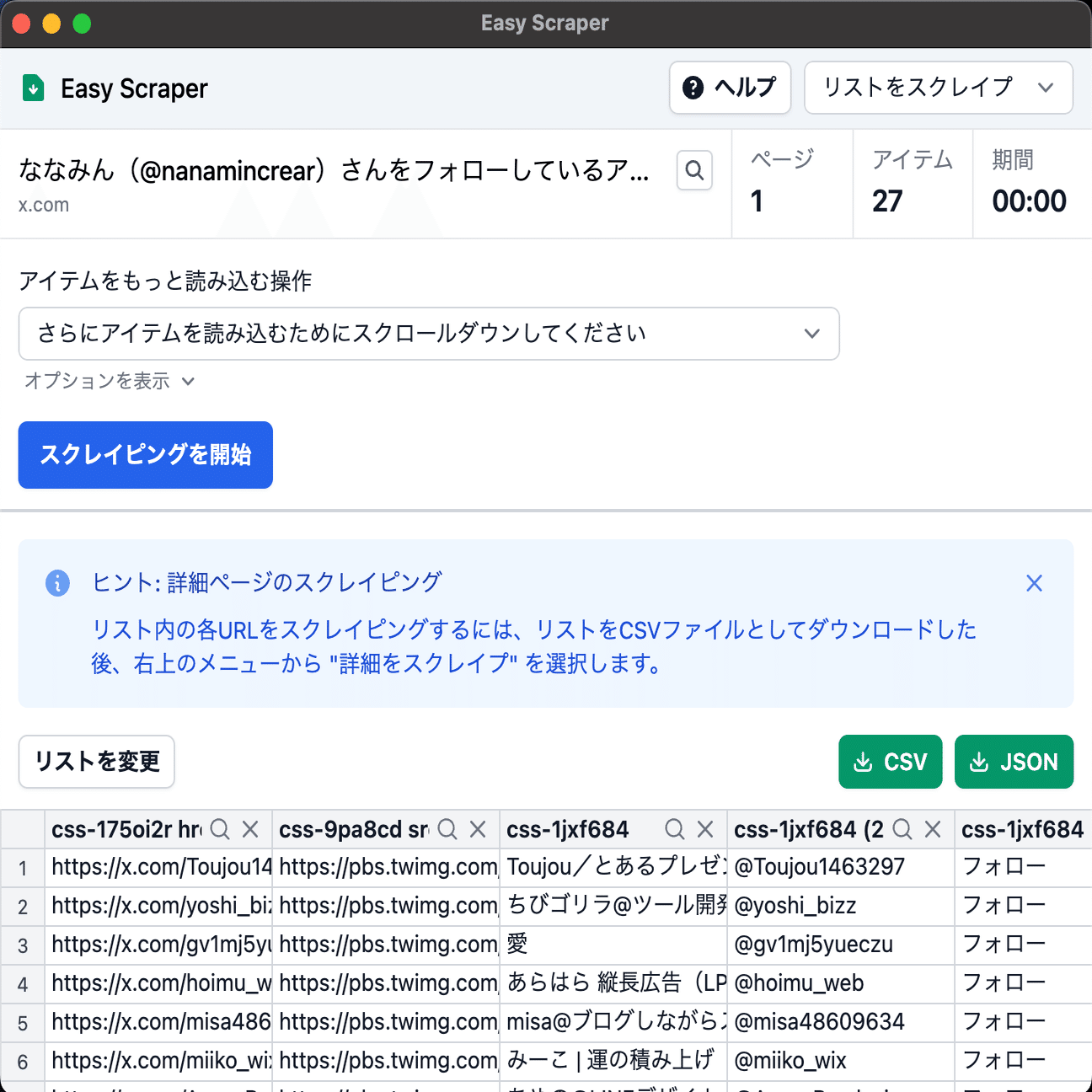The image size is (1092, 1092).
Task: Remove the first css-1jxf684 column with its X
Action: point(705,829)
